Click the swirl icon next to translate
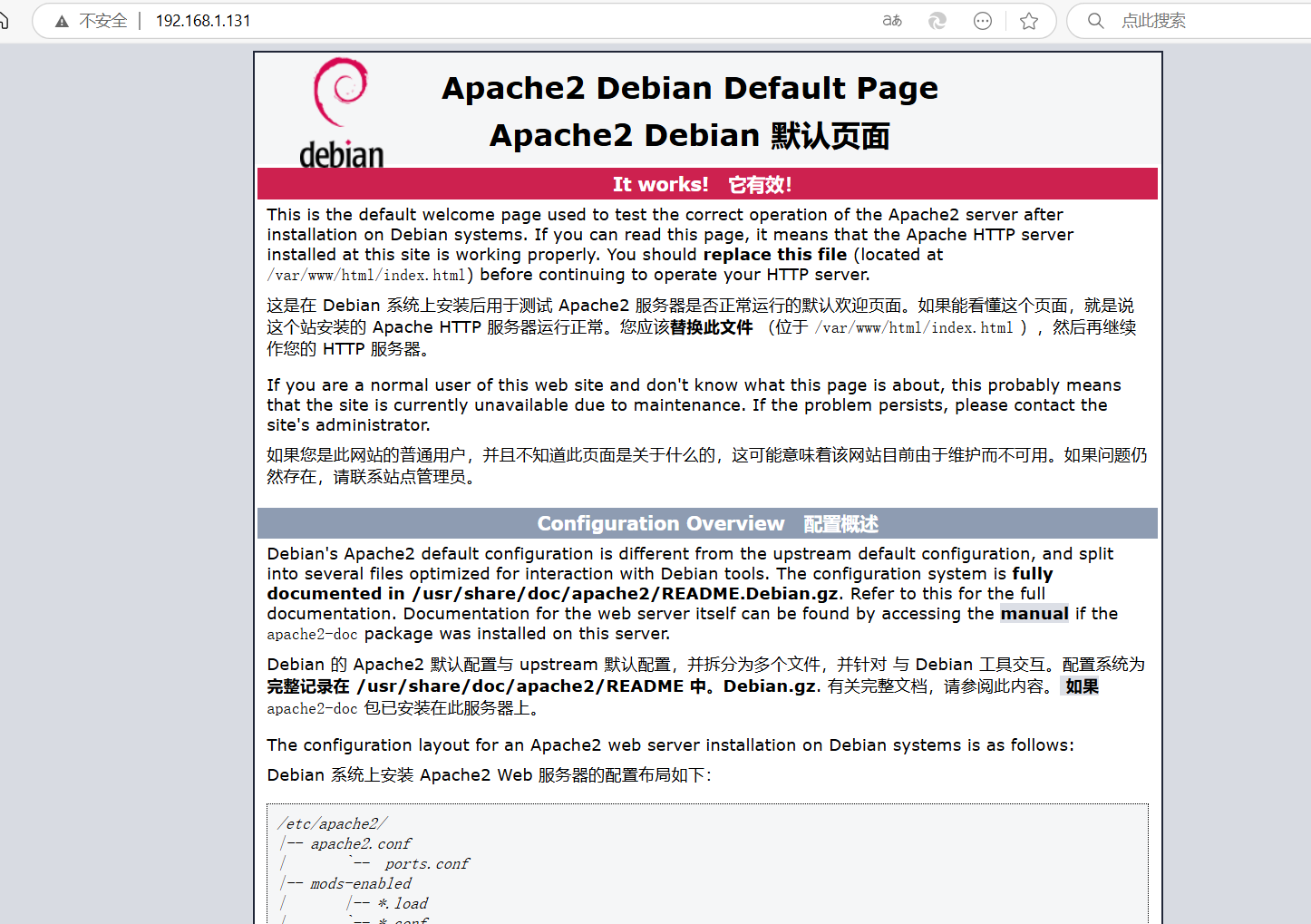The width and height of the screenshot is (1311, 924). [x=937, y=21]
